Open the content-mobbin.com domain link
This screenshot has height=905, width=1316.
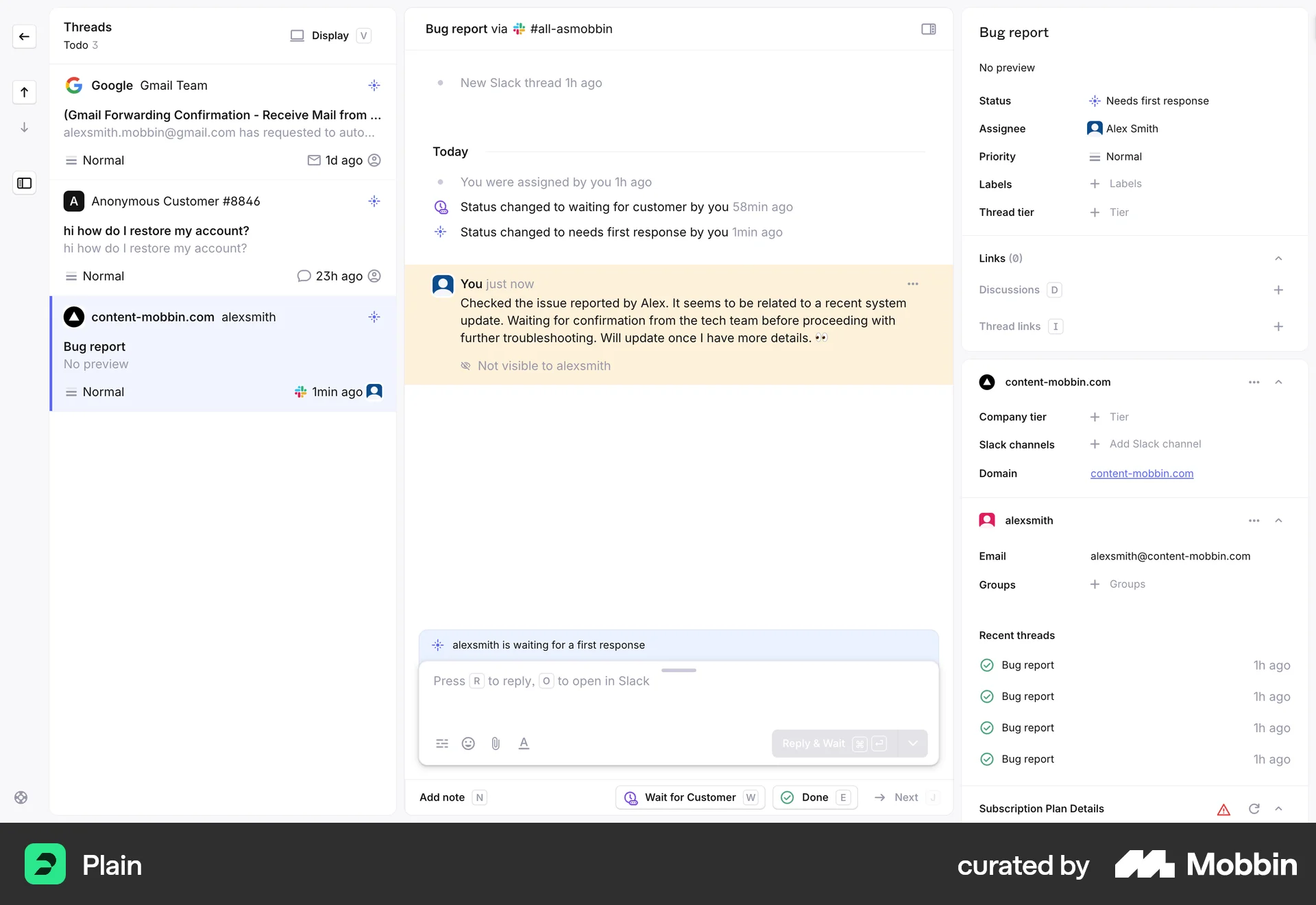click(x=1141, y=474)
